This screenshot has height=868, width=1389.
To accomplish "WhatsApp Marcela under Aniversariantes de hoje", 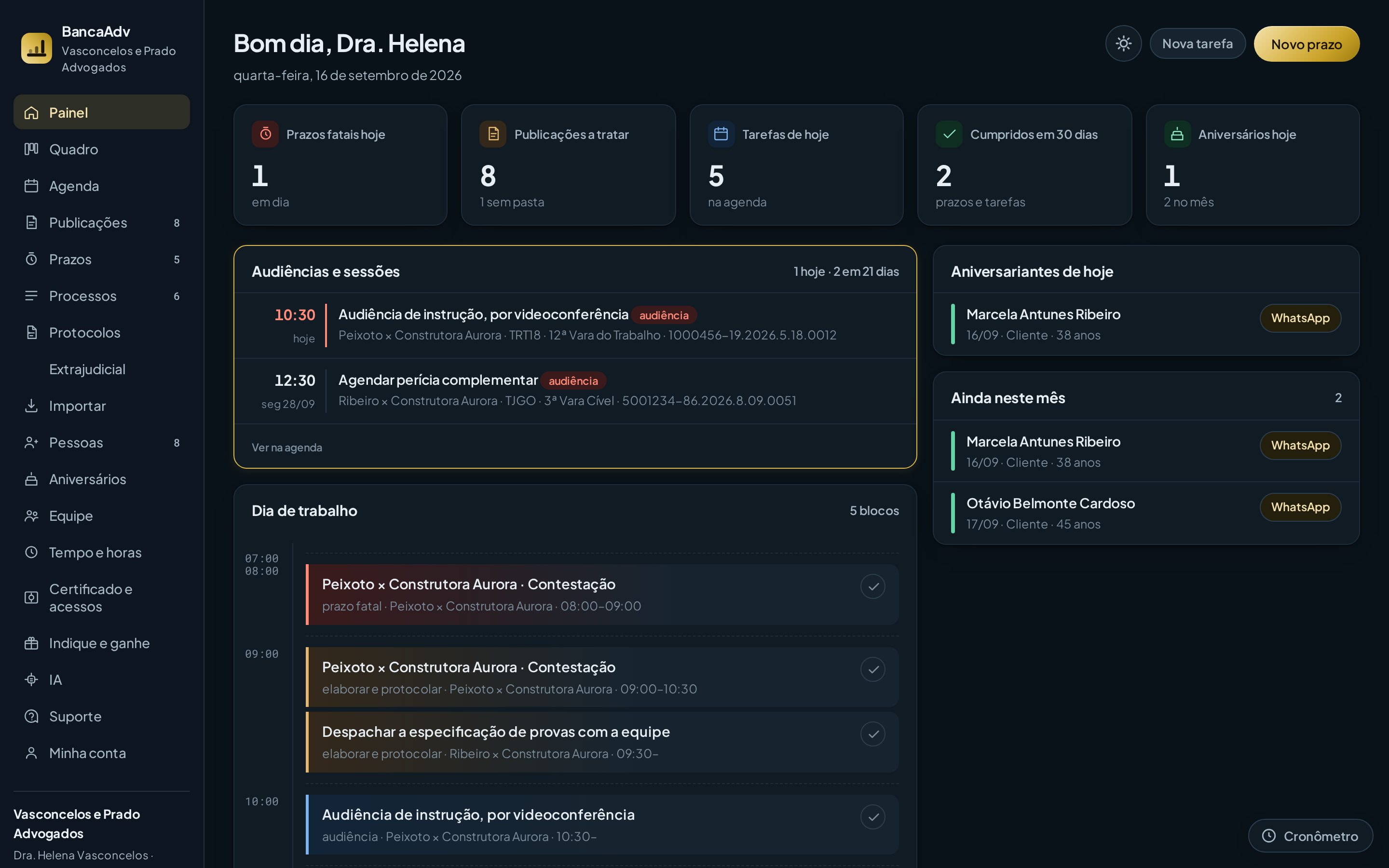I will coord(1300,318).
